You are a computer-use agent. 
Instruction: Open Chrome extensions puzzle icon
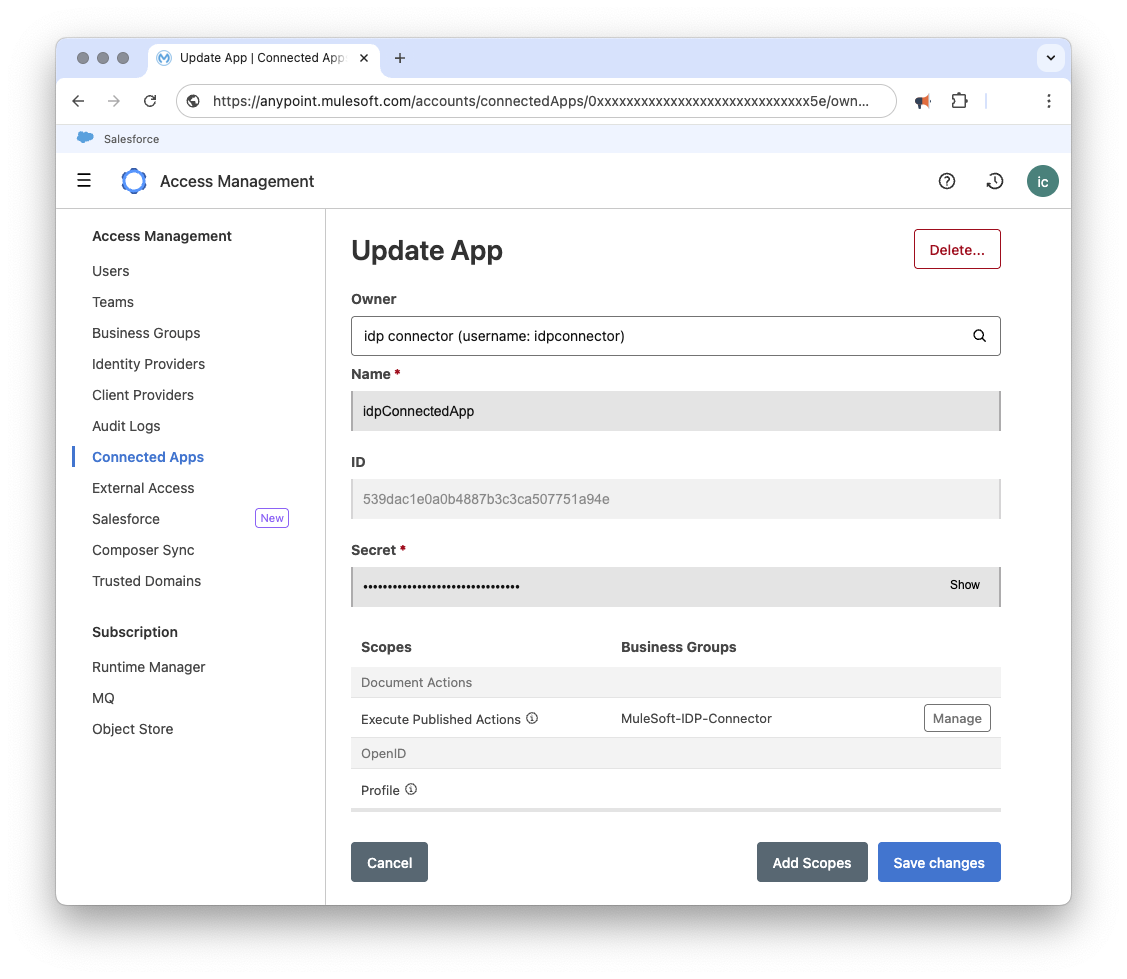(959, 101)
